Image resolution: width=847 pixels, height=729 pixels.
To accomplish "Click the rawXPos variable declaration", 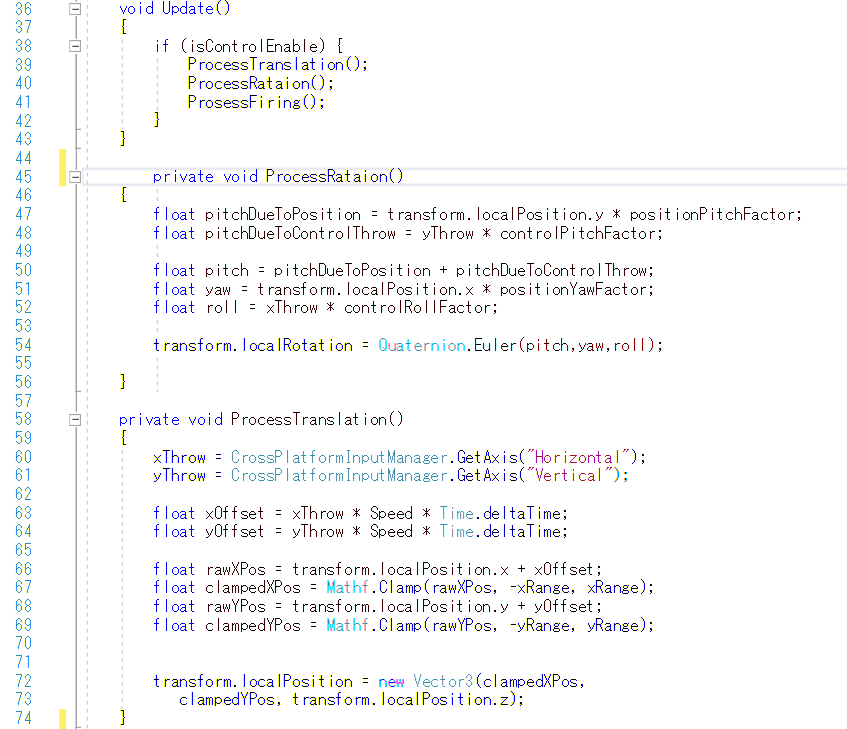I will coord(236,570).
